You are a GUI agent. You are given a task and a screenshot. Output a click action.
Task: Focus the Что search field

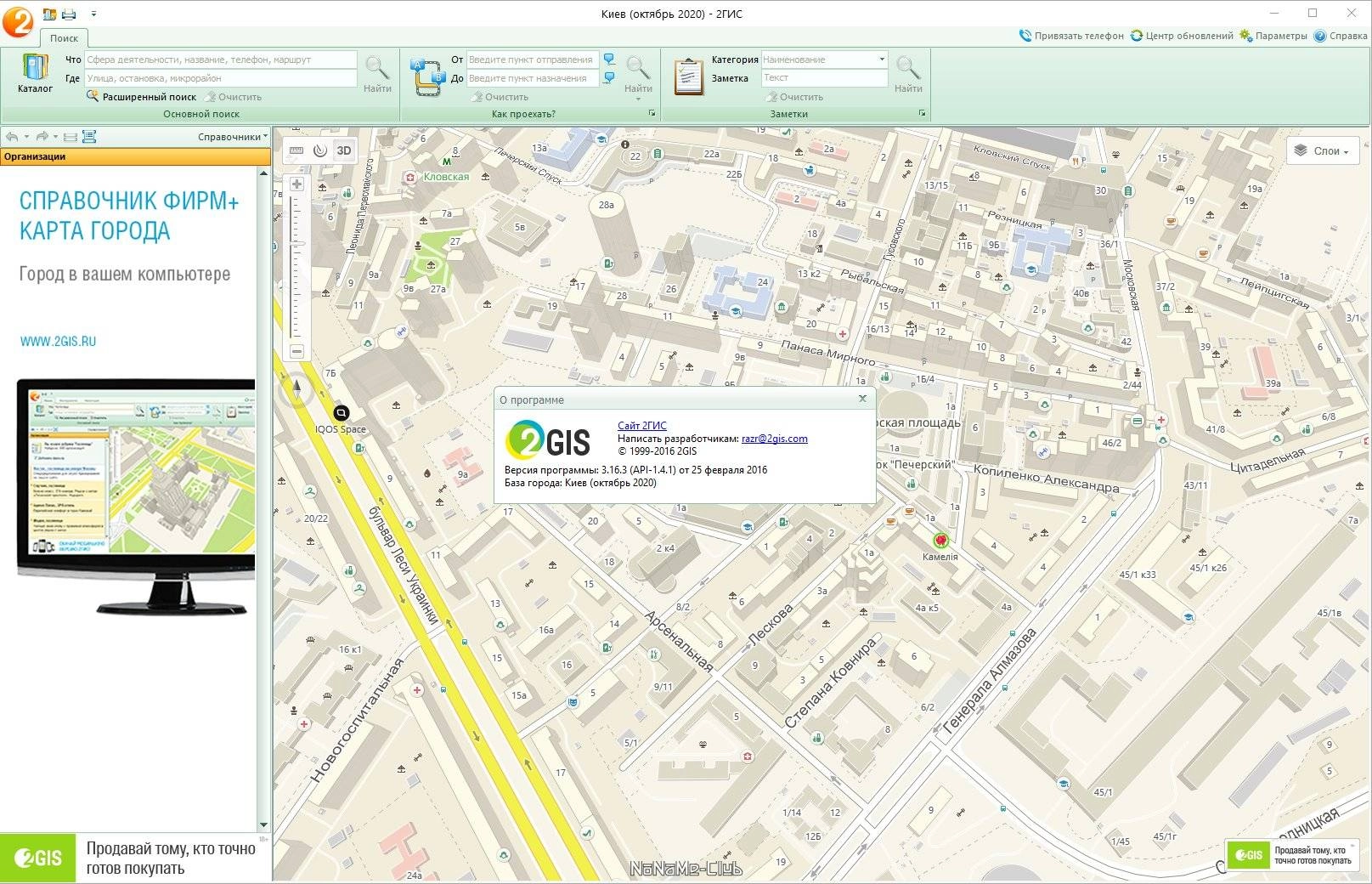tap(221, 59)
